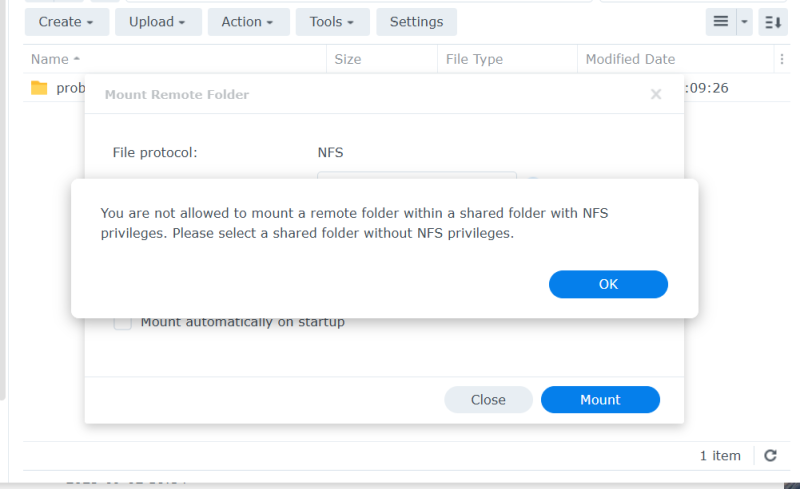Sort files by the Name column header
Viewport: 800px width, 489px height.
50,60
